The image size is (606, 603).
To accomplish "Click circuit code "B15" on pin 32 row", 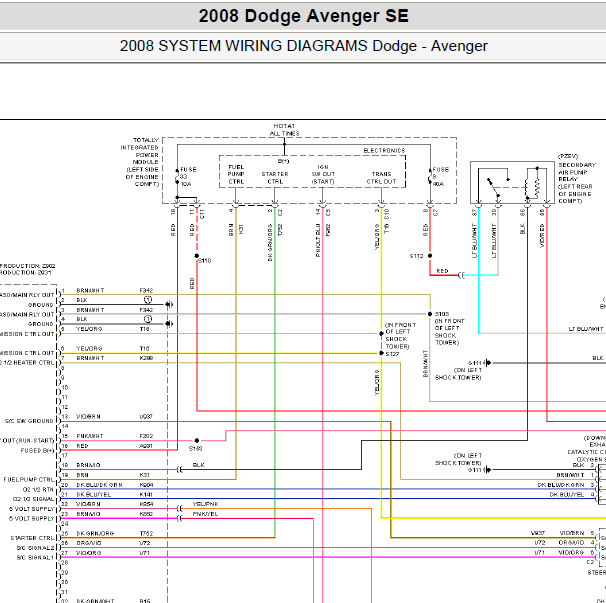I will point(145,601).
